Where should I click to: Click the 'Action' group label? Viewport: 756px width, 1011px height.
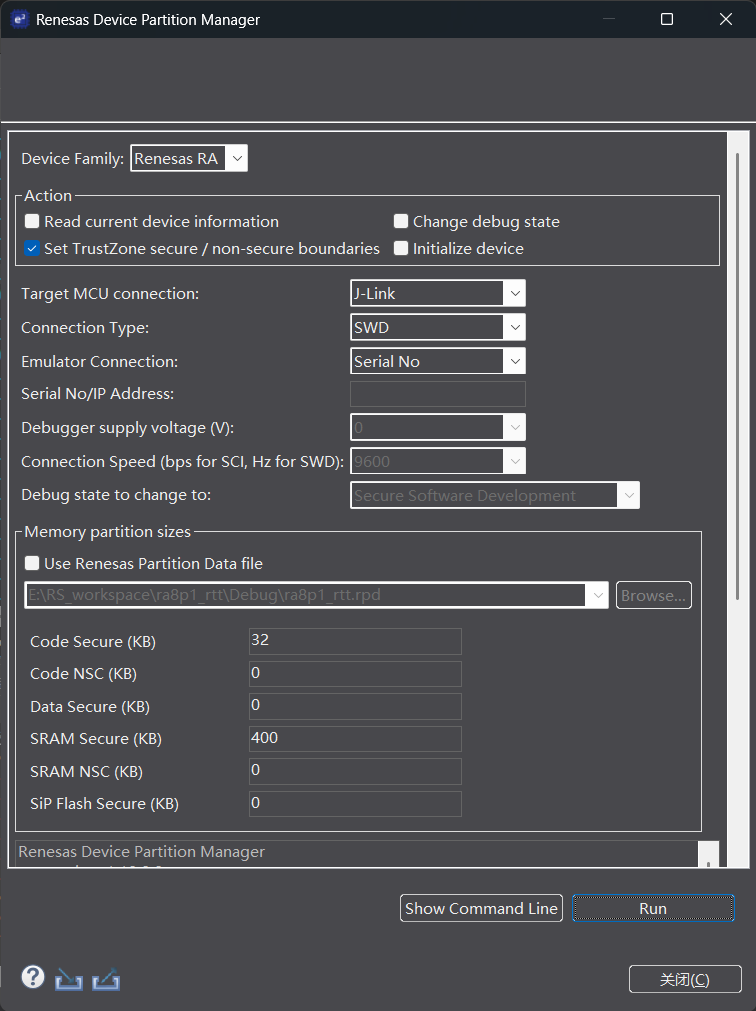point(48,195)
